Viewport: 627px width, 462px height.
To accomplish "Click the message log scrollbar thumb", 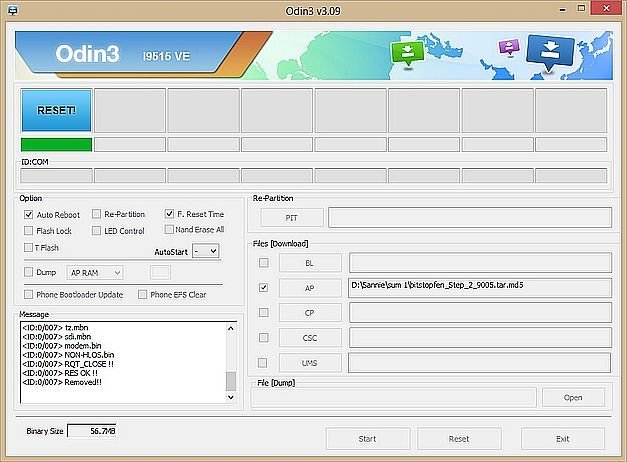I will click(x=231, y=381).
